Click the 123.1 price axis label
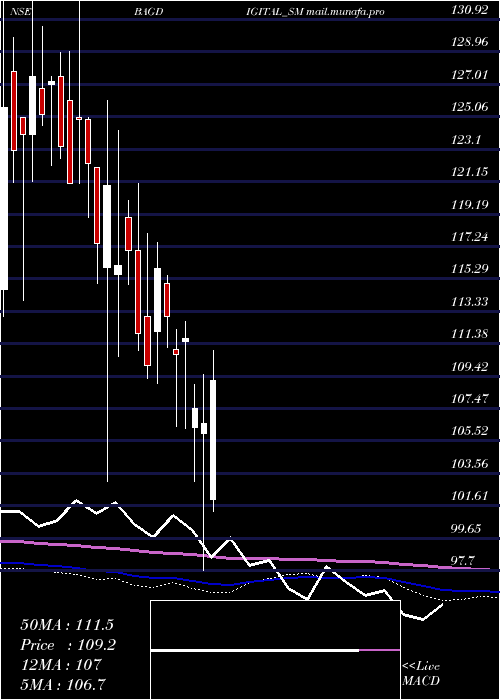 466,140
